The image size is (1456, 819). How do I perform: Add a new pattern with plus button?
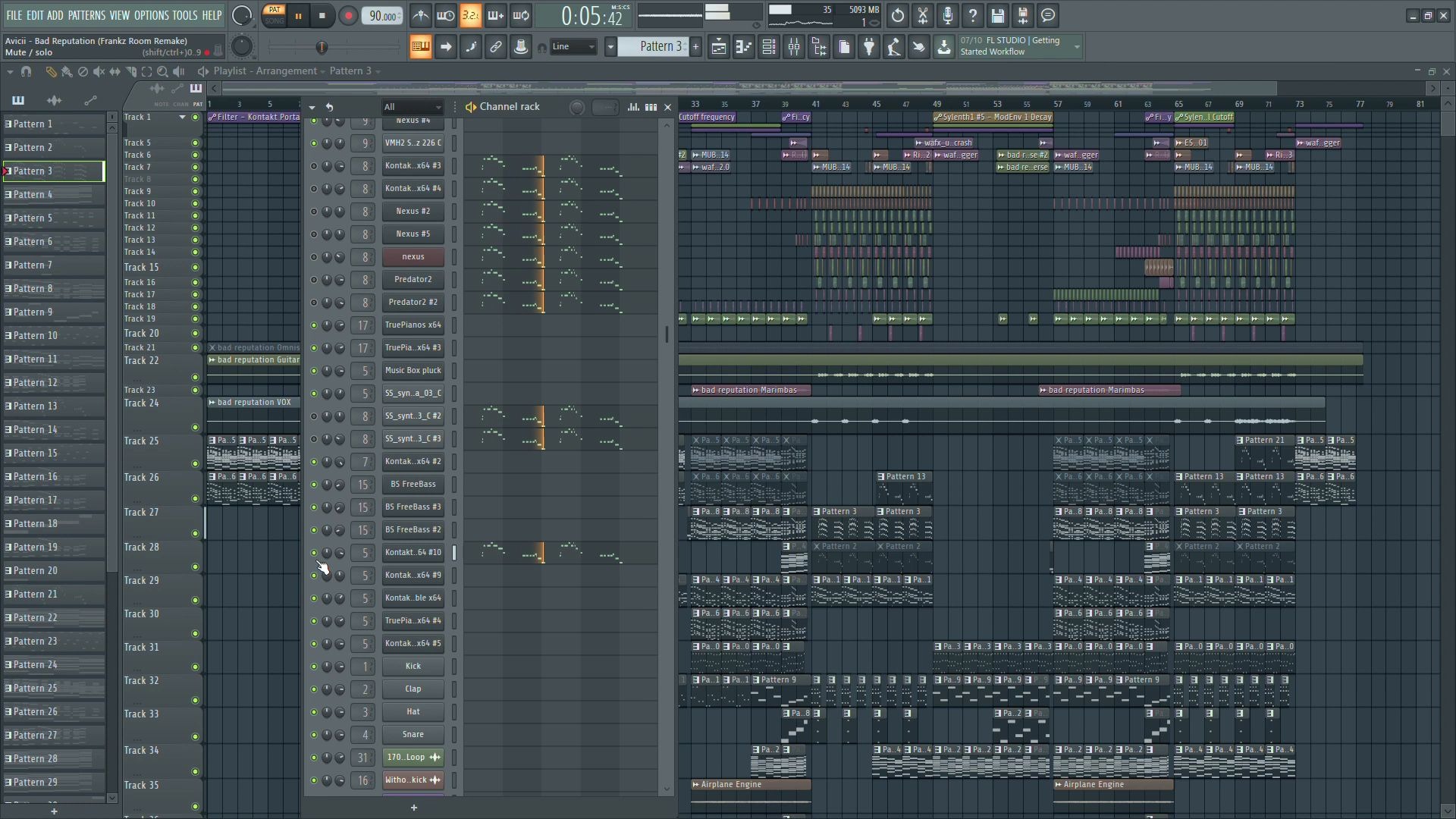pyautogui.click(x=695, y=47)
